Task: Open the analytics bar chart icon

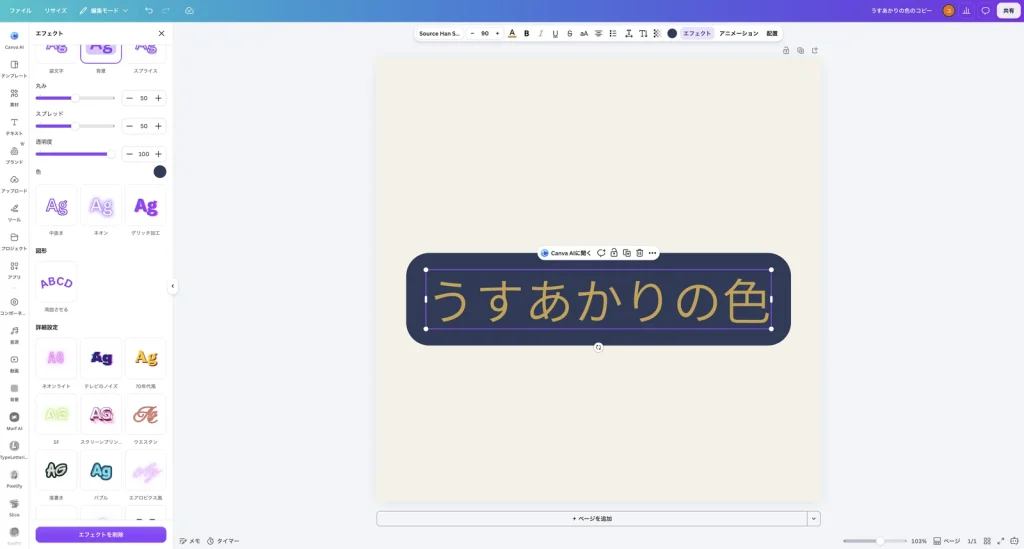Action: click(967, 10)
